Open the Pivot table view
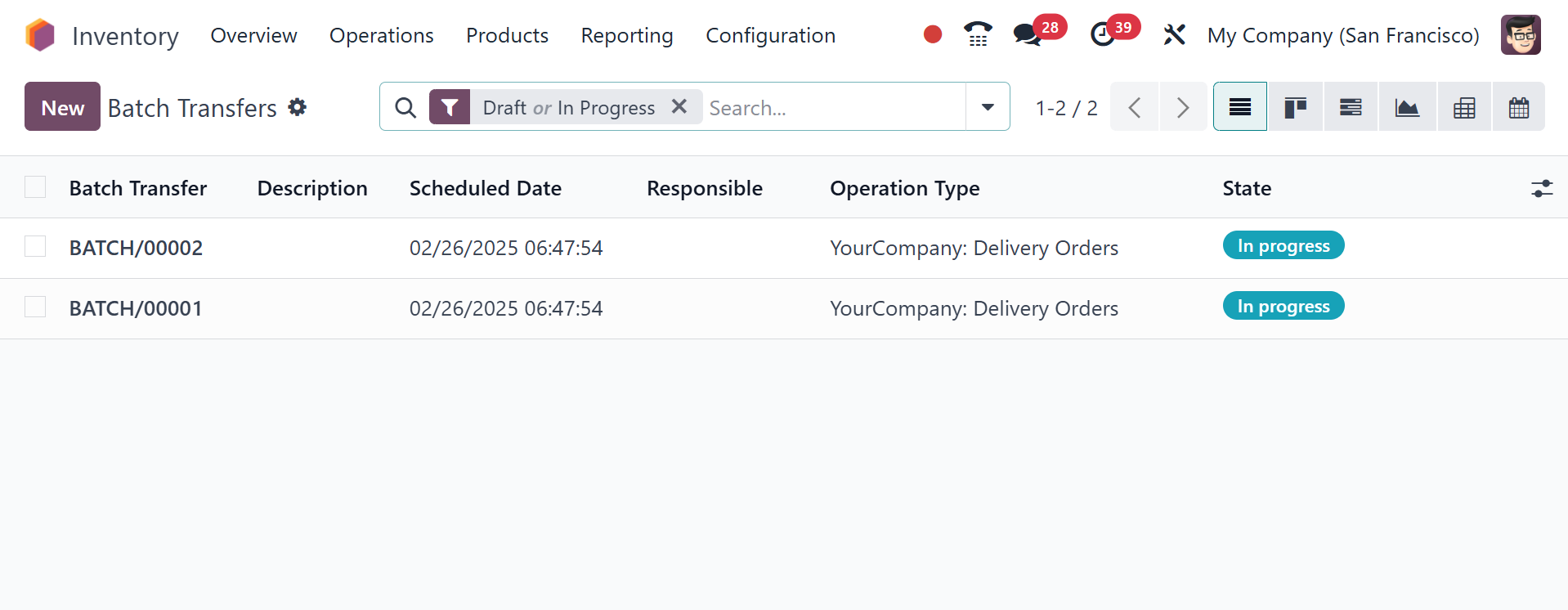1568x610 pixels. pyautogui.click(x=1464, y=107)
